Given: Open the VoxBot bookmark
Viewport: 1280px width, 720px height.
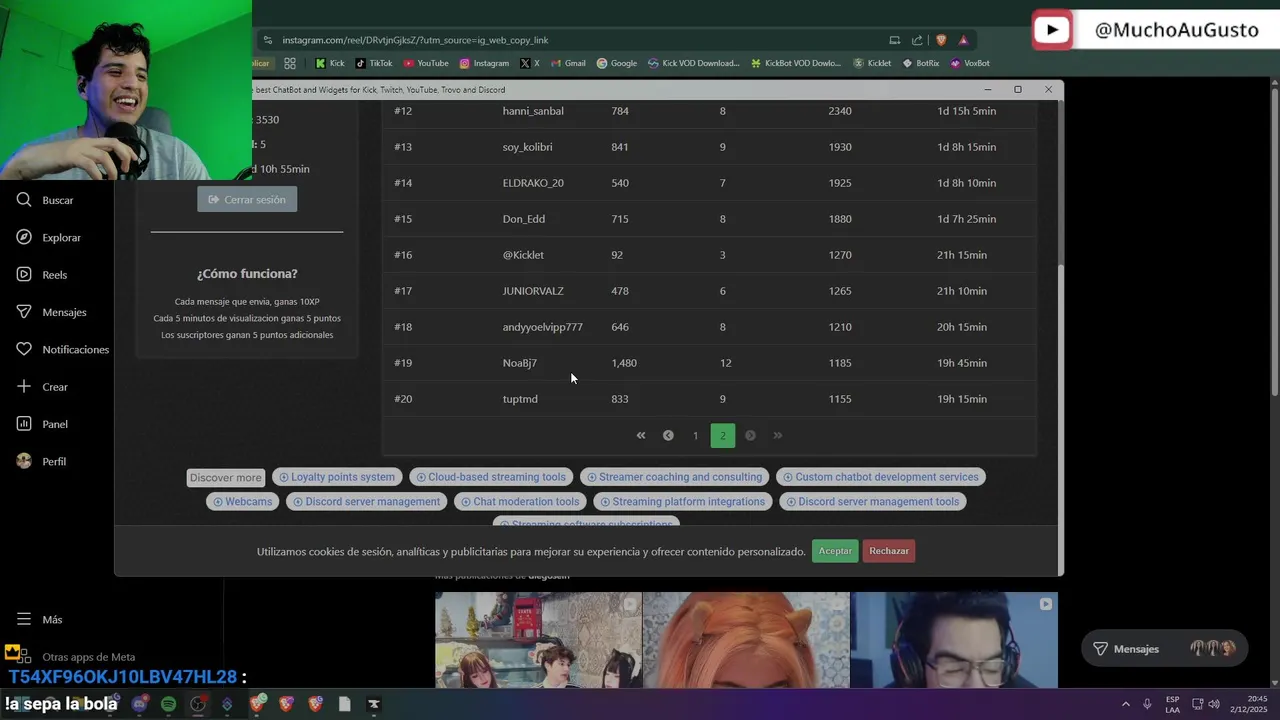Looking at the screenshot, I should (970, 63).
